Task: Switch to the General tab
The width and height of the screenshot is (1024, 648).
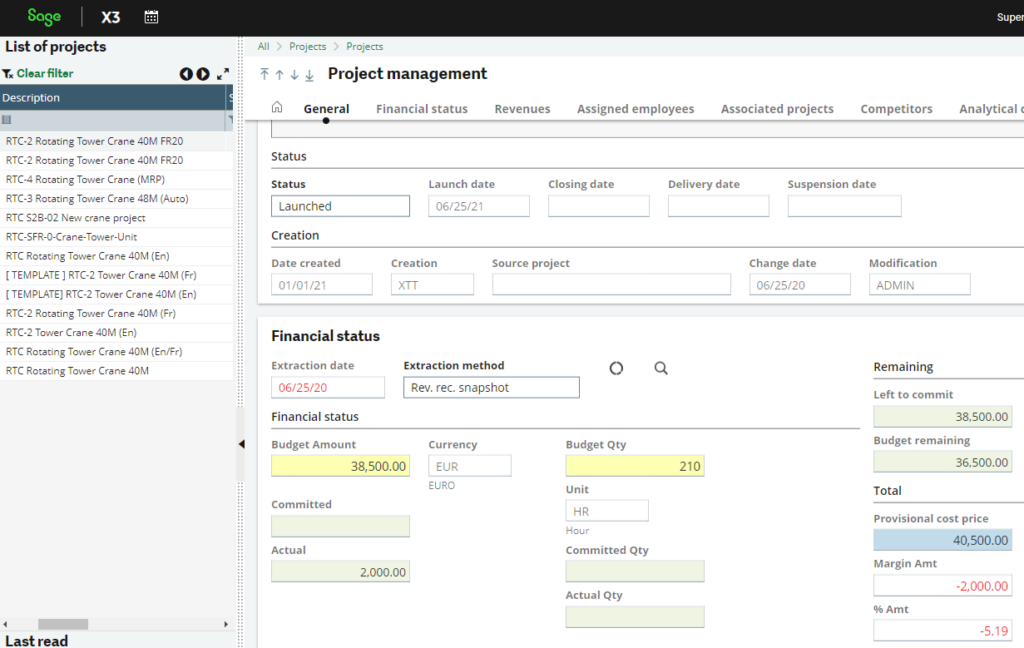Action: point(327,109)
